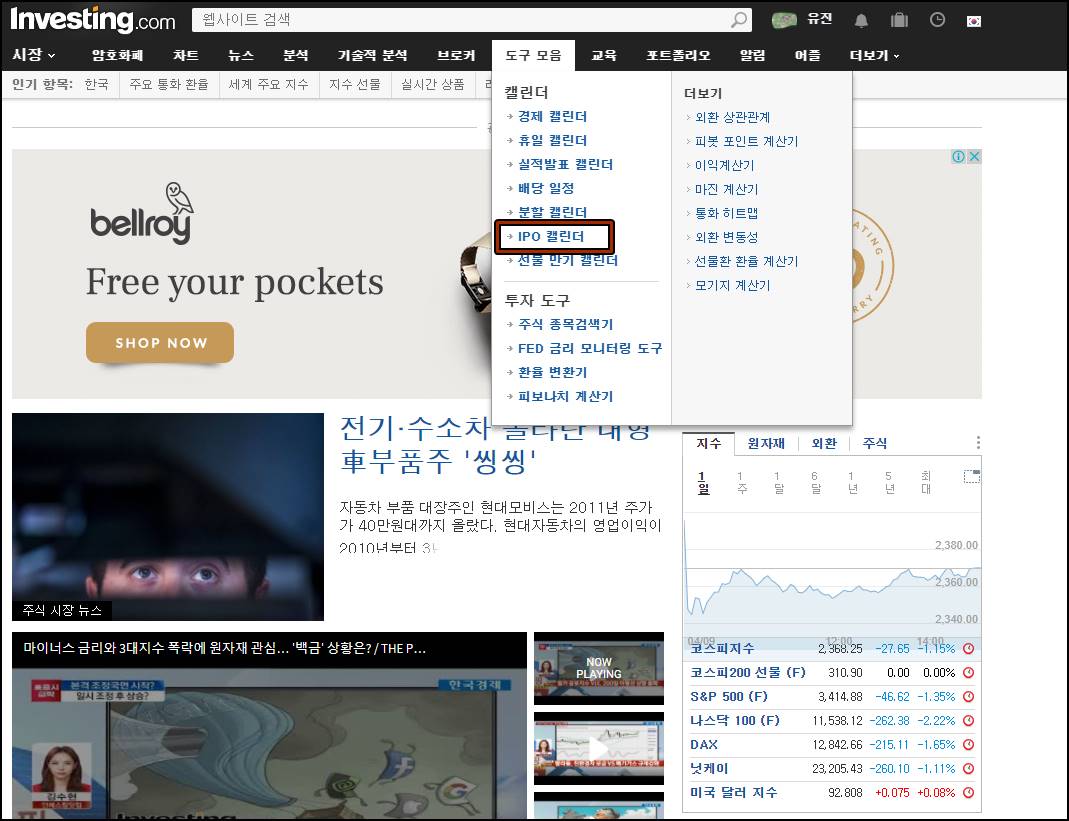The image size is (1069, 821).
Task: Select the 도구 모음 menu tab
Action: (533, 55)
